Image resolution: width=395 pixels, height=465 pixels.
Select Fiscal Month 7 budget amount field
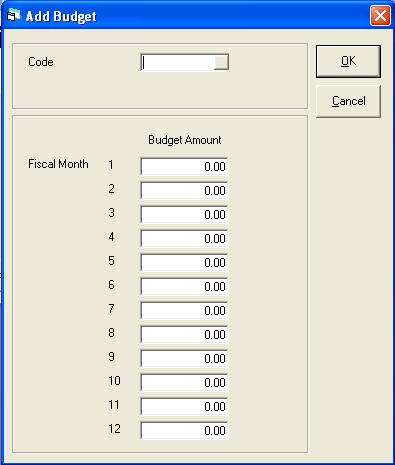(184, 310)
